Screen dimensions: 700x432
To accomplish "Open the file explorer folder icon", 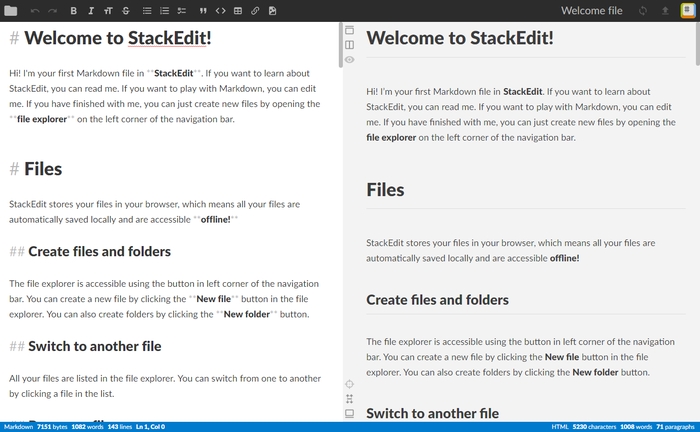I will click(10, 11).
